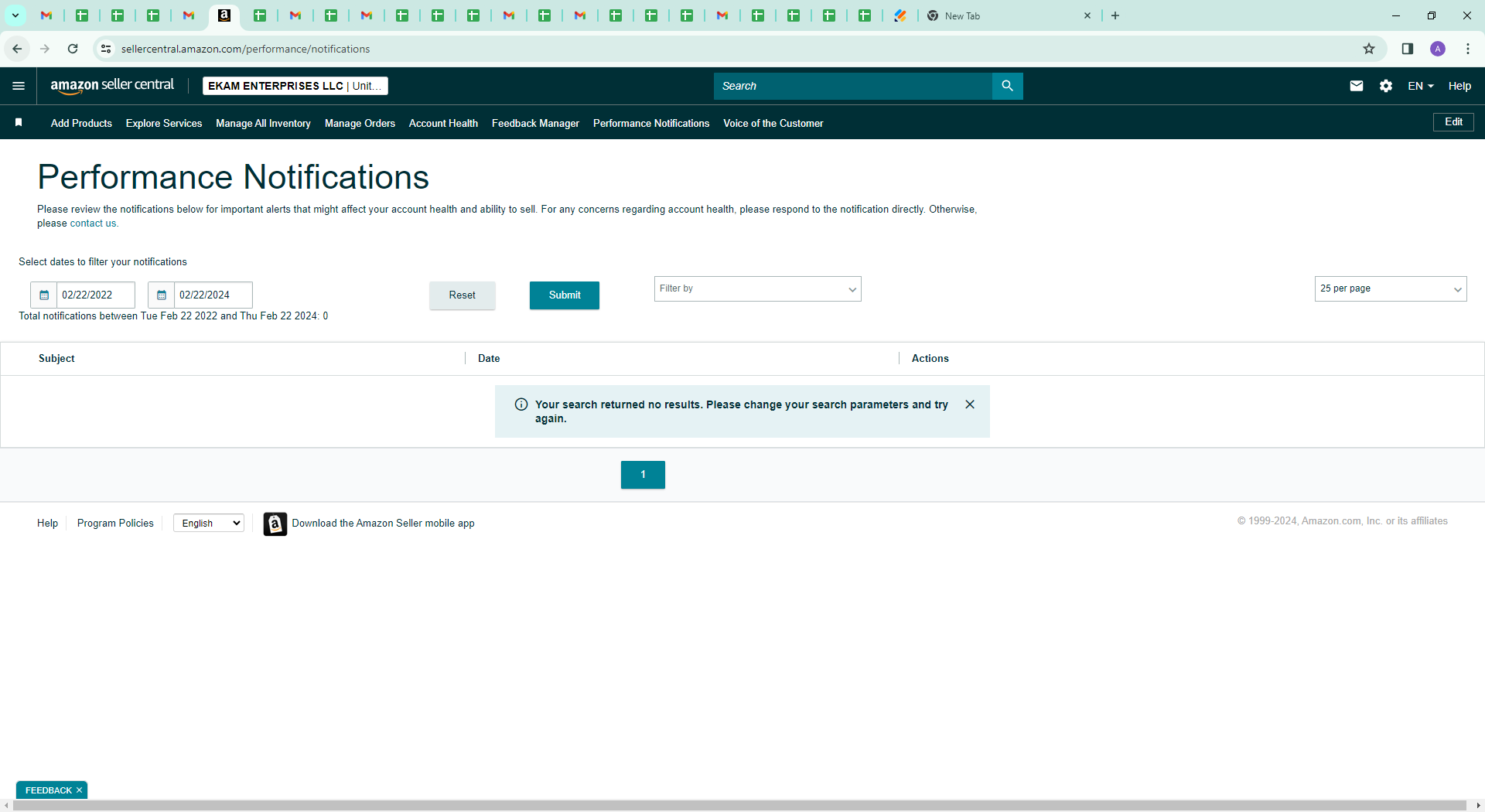The height and width of the screenshot is (812, 1485).
Task: Click the footer Help link
Action: coord(47,524)
